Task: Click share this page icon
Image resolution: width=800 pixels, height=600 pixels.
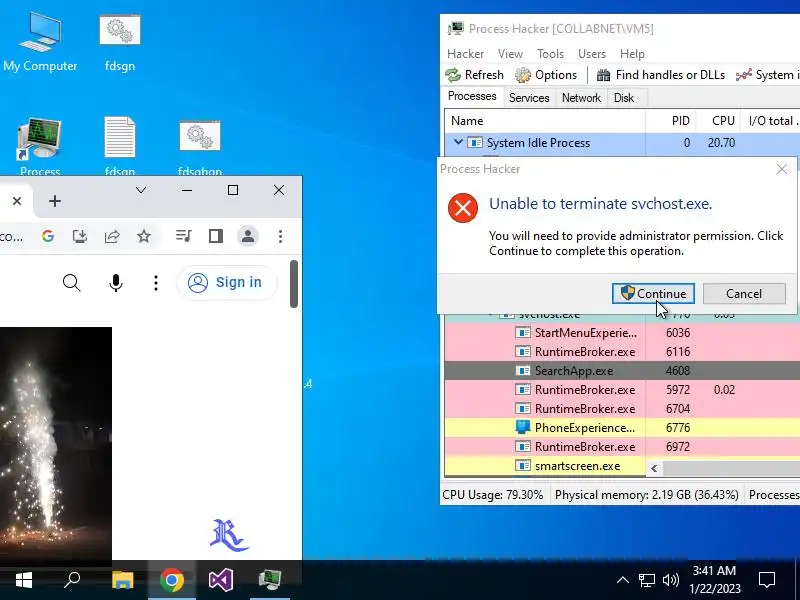Action: tap(112, 236)
